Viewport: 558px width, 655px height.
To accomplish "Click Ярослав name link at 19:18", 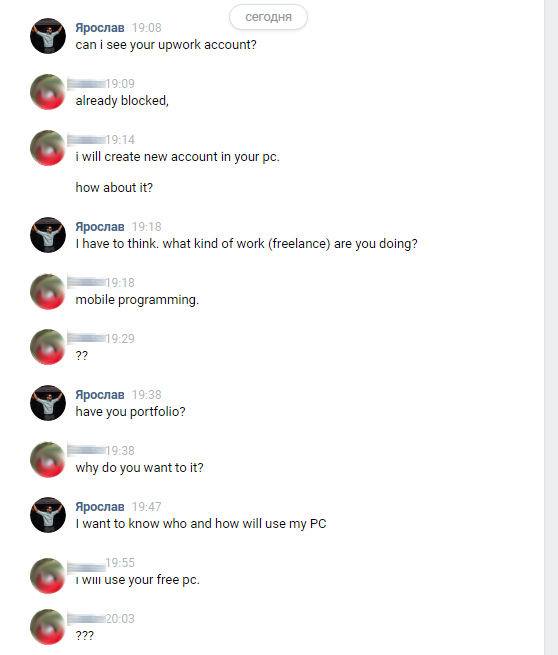I will pos(100,227).
